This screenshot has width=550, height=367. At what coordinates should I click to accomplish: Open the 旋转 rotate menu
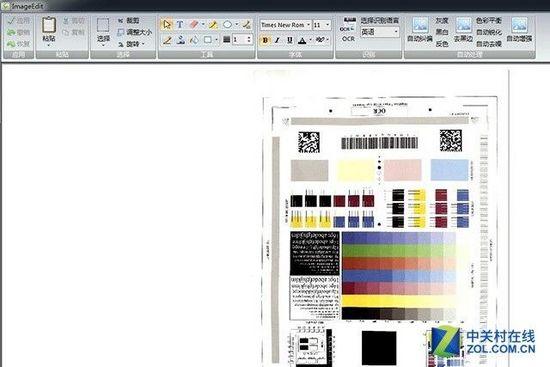132,44
